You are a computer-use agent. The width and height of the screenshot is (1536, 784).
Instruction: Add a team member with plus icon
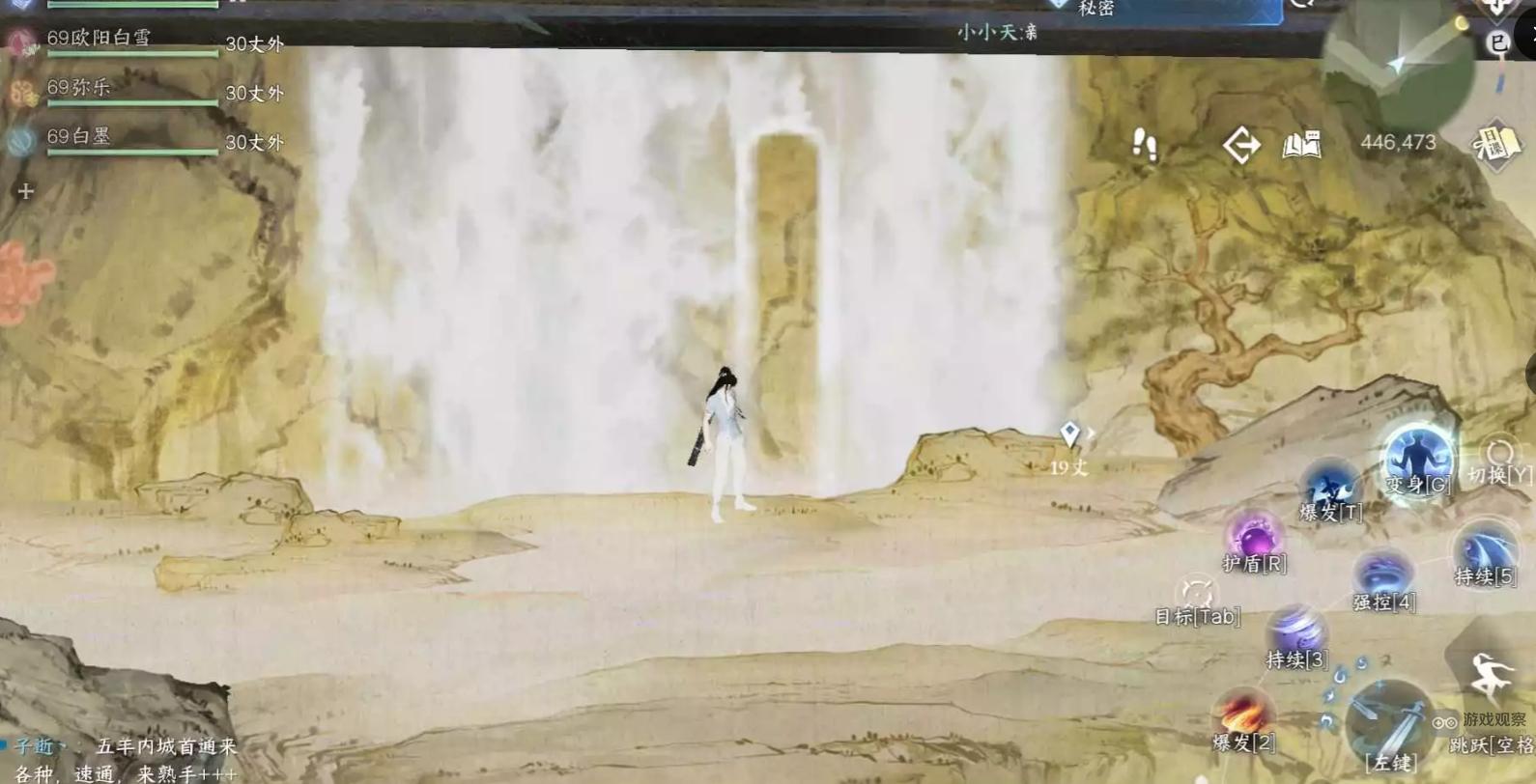point(25,191)
